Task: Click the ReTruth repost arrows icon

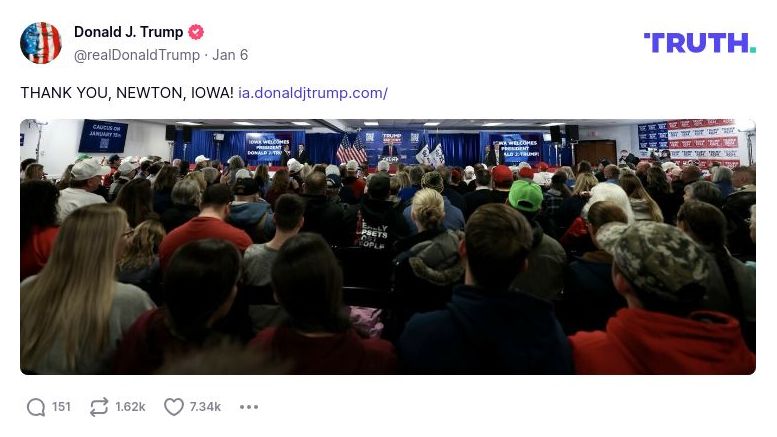Action: pos(99,407)
